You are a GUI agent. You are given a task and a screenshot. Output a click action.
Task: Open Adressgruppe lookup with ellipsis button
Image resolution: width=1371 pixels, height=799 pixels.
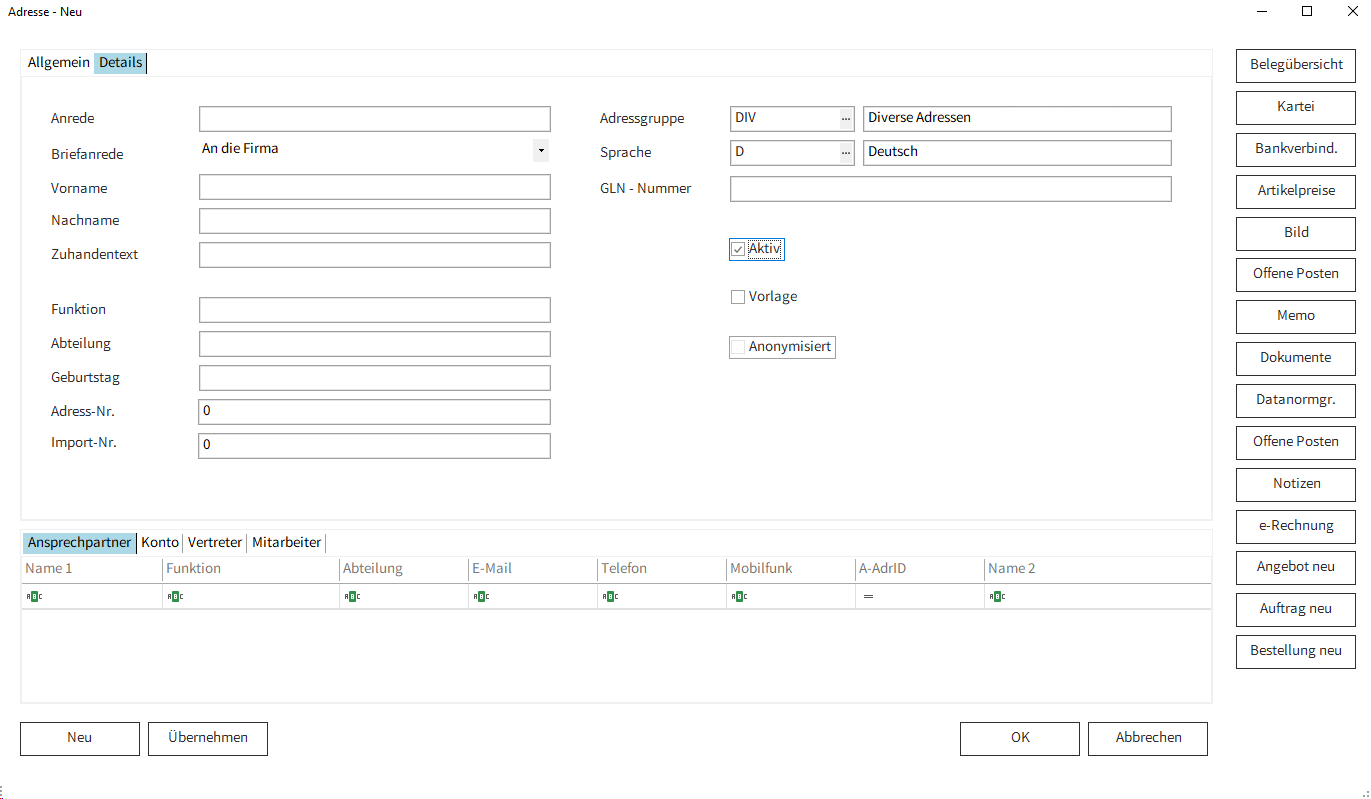coord(845,119)
